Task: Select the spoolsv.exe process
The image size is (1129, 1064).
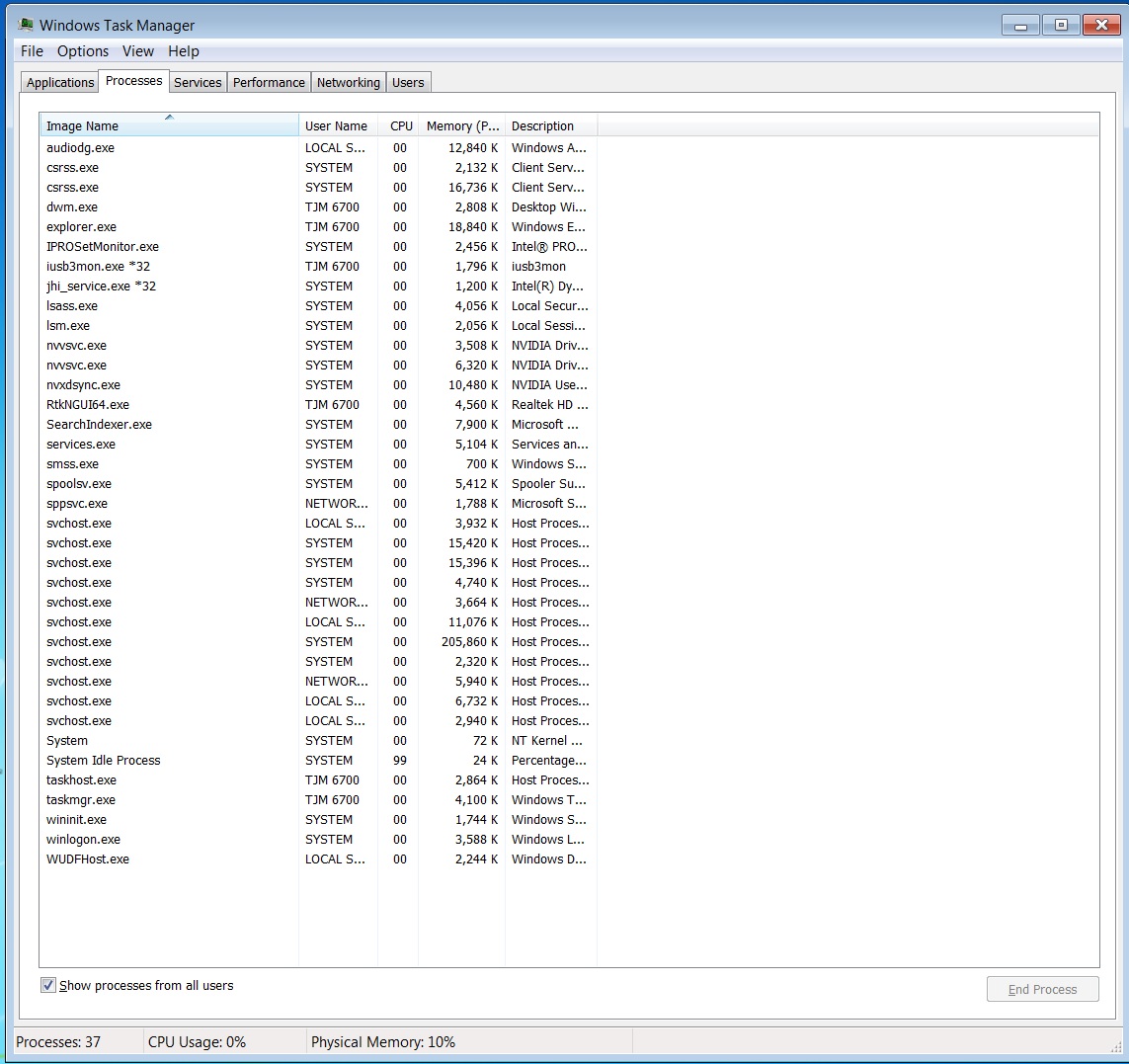Action: (318, 484)
